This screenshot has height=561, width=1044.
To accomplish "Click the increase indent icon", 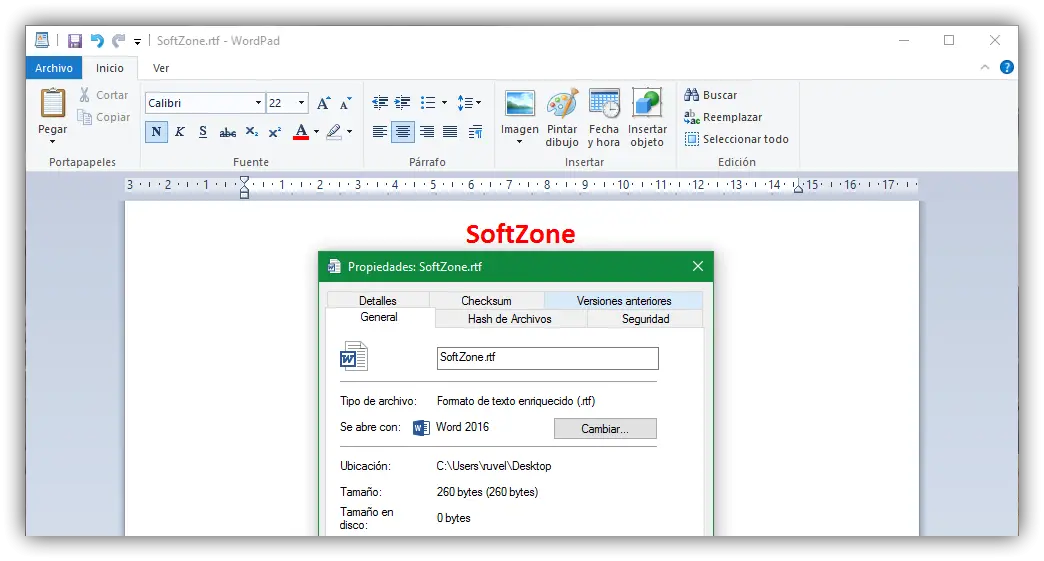I will 402,102.
